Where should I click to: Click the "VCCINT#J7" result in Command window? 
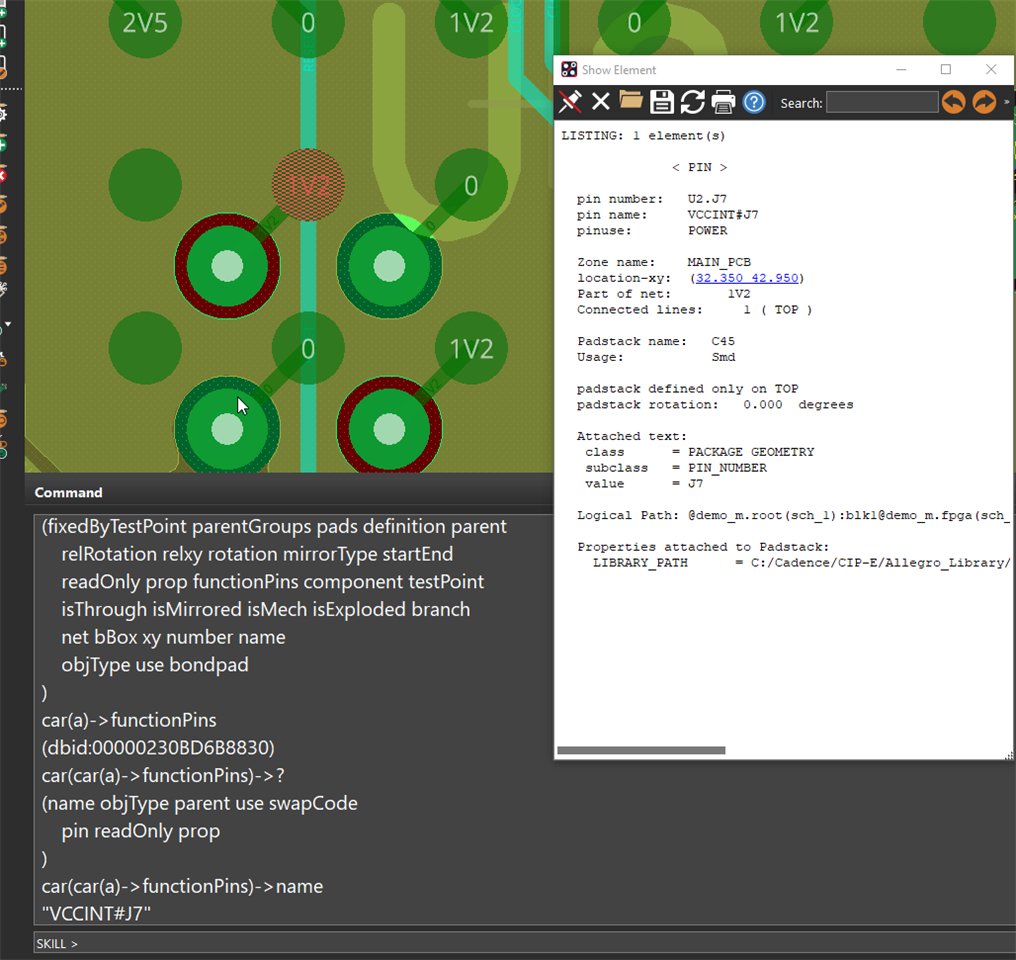[x=96, y=913]
